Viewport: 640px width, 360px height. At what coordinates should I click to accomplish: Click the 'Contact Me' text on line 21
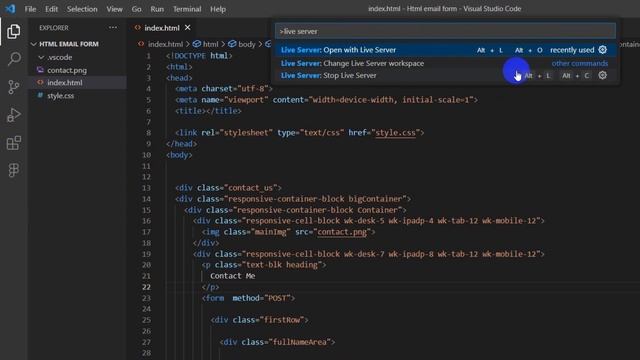coord(233,276)
